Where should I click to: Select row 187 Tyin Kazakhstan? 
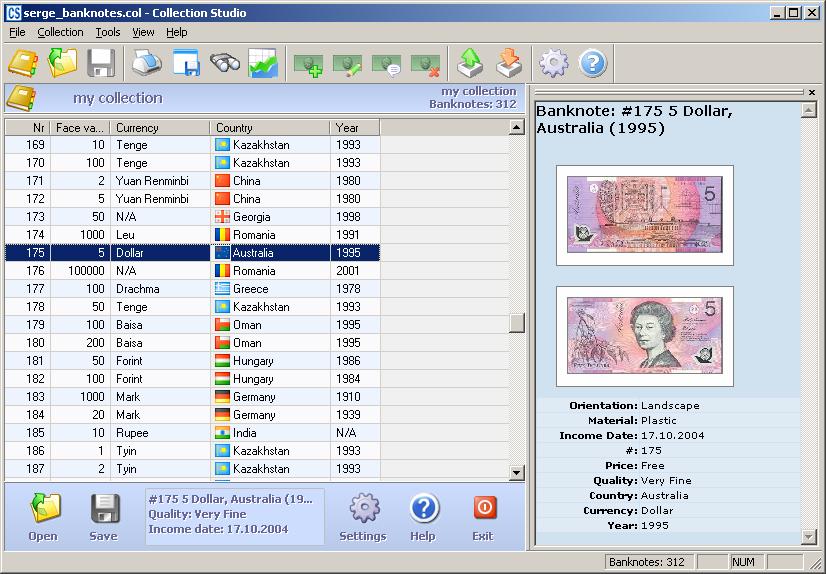point(192,469)
